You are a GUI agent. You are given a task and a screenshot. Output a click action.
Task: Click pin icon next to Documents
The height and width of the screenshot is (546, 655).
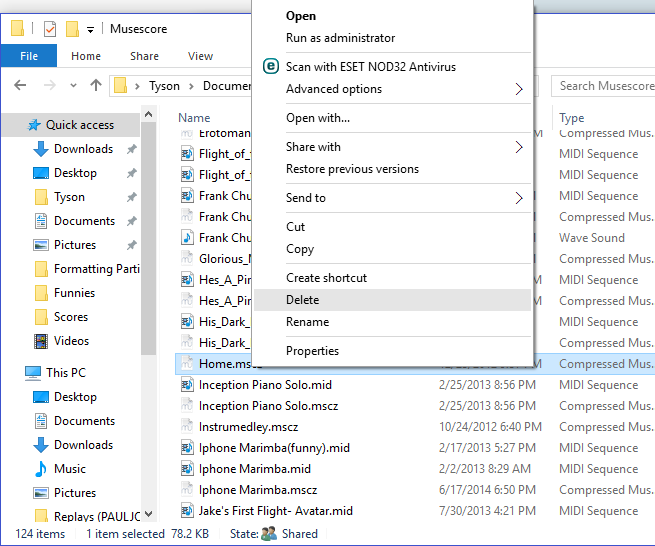(x=132, y=221)
